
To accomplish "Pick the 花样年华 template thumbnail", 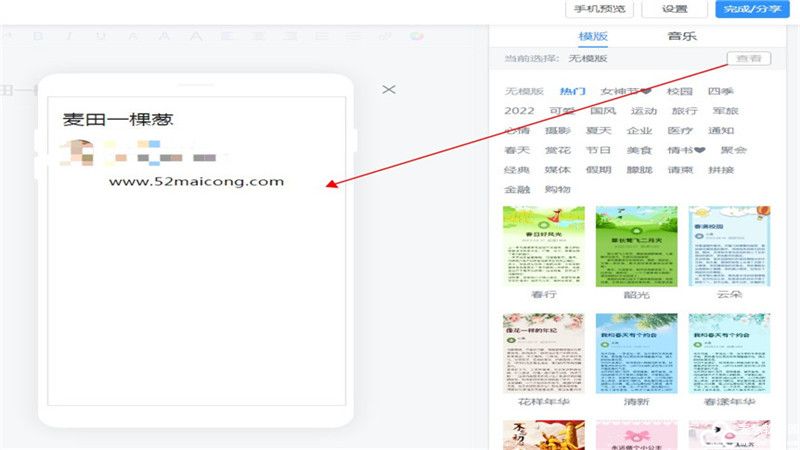I will click(x=543, y=353).
